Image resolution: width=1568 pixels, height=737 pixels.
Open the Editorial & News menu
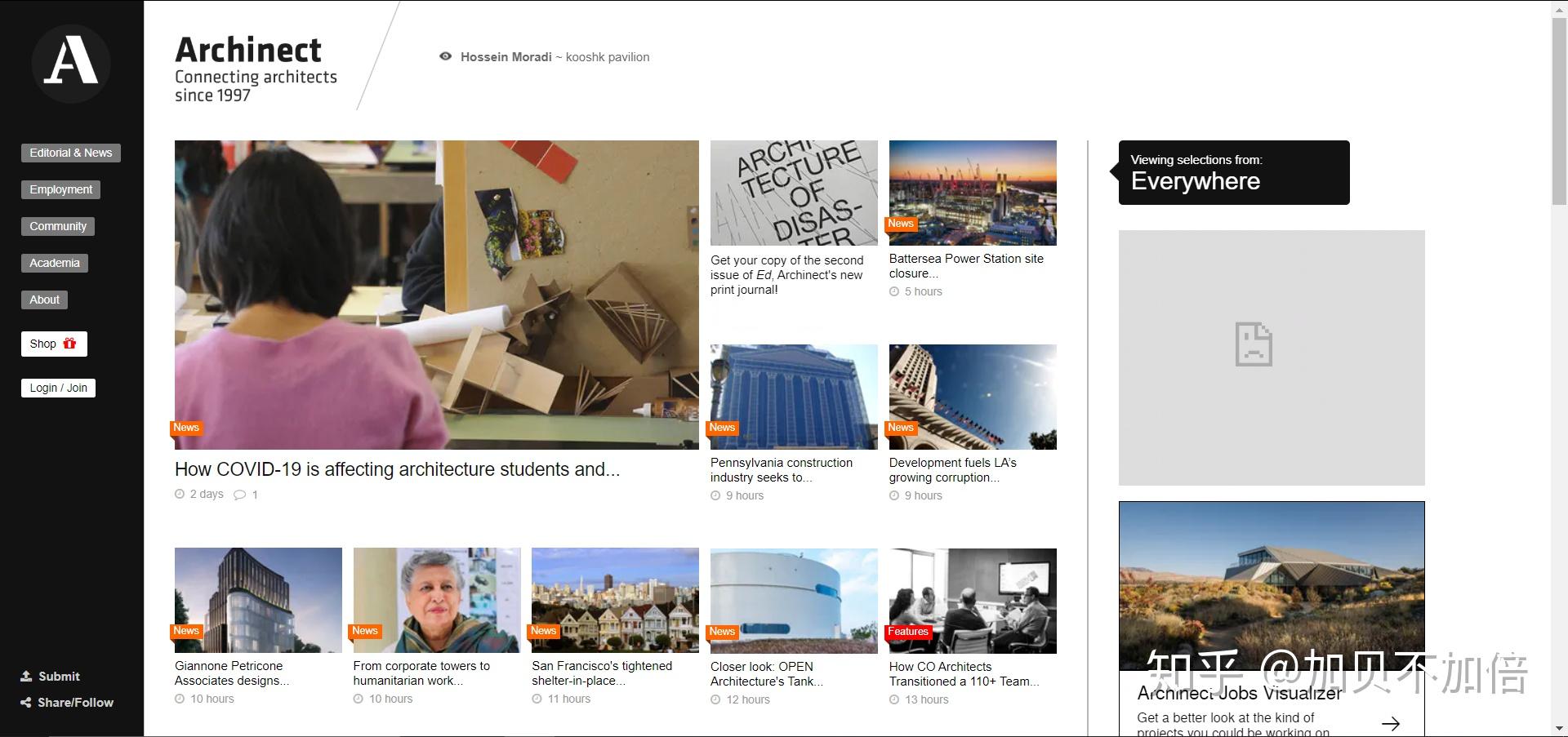(x=71, y=153)
